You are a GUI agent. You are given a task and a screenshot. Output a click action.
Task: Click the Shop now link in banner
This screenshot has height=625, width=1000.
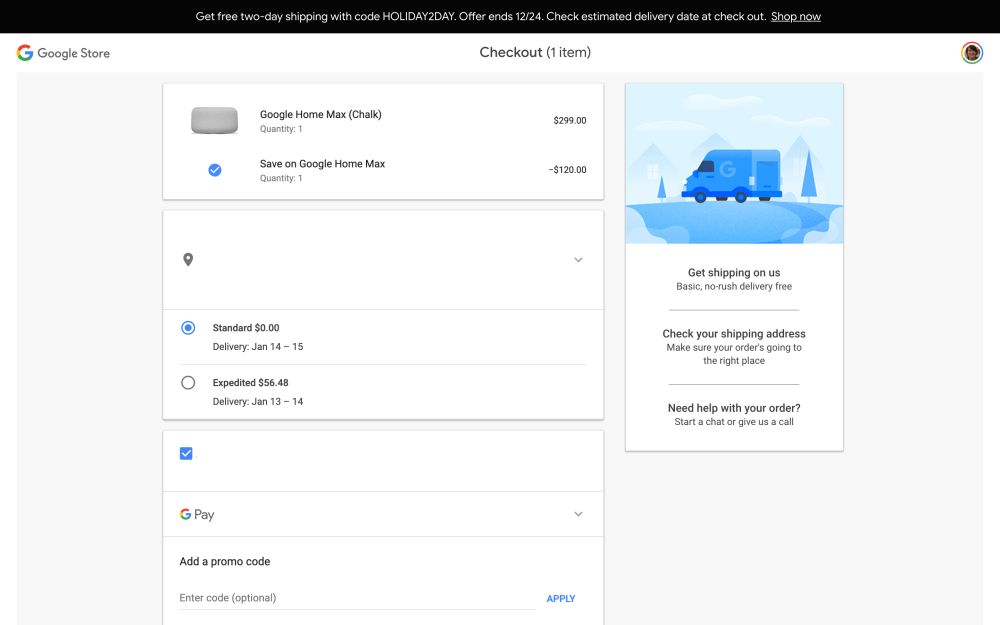[795, 17]
